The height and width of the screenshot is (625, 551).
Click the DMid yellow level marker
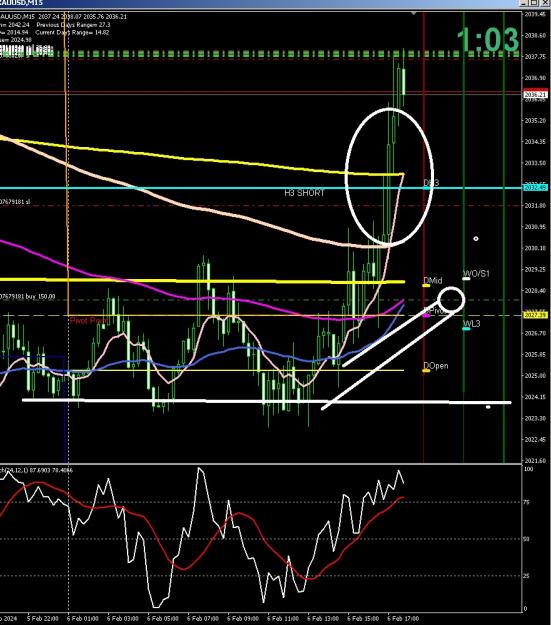(426, 285)
